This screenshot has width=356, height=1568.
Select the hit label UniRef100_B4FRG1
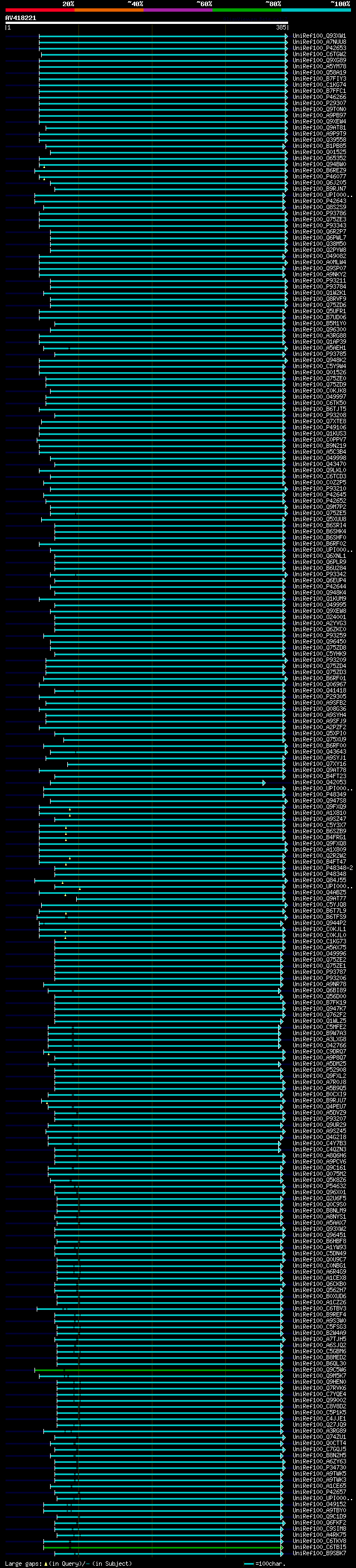(x=319, y=837)
